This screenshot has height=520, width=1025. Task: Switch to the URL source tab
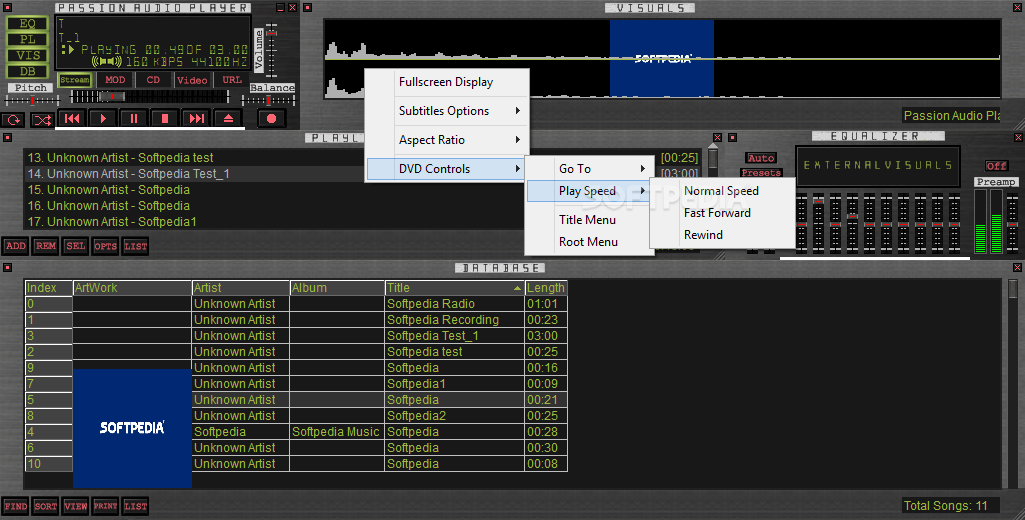click(232, 80)
